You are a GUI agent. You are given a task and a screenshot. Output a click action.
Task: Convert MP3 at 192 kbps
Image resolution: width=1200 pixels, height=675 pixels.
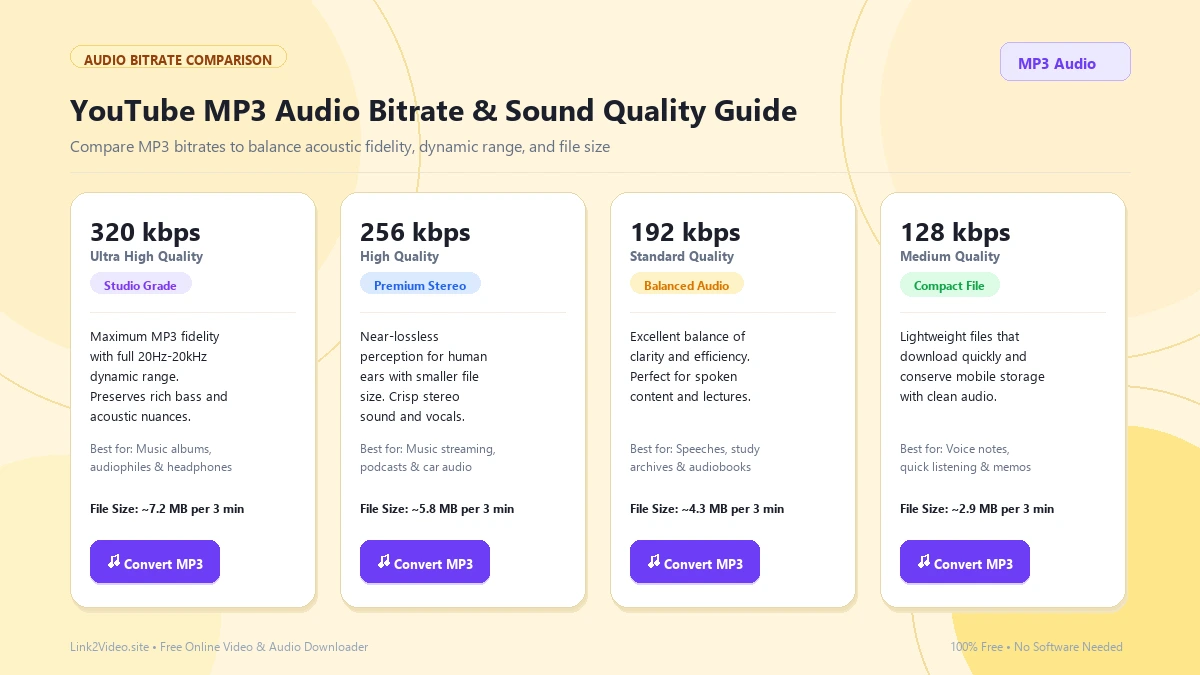(695, 562)
